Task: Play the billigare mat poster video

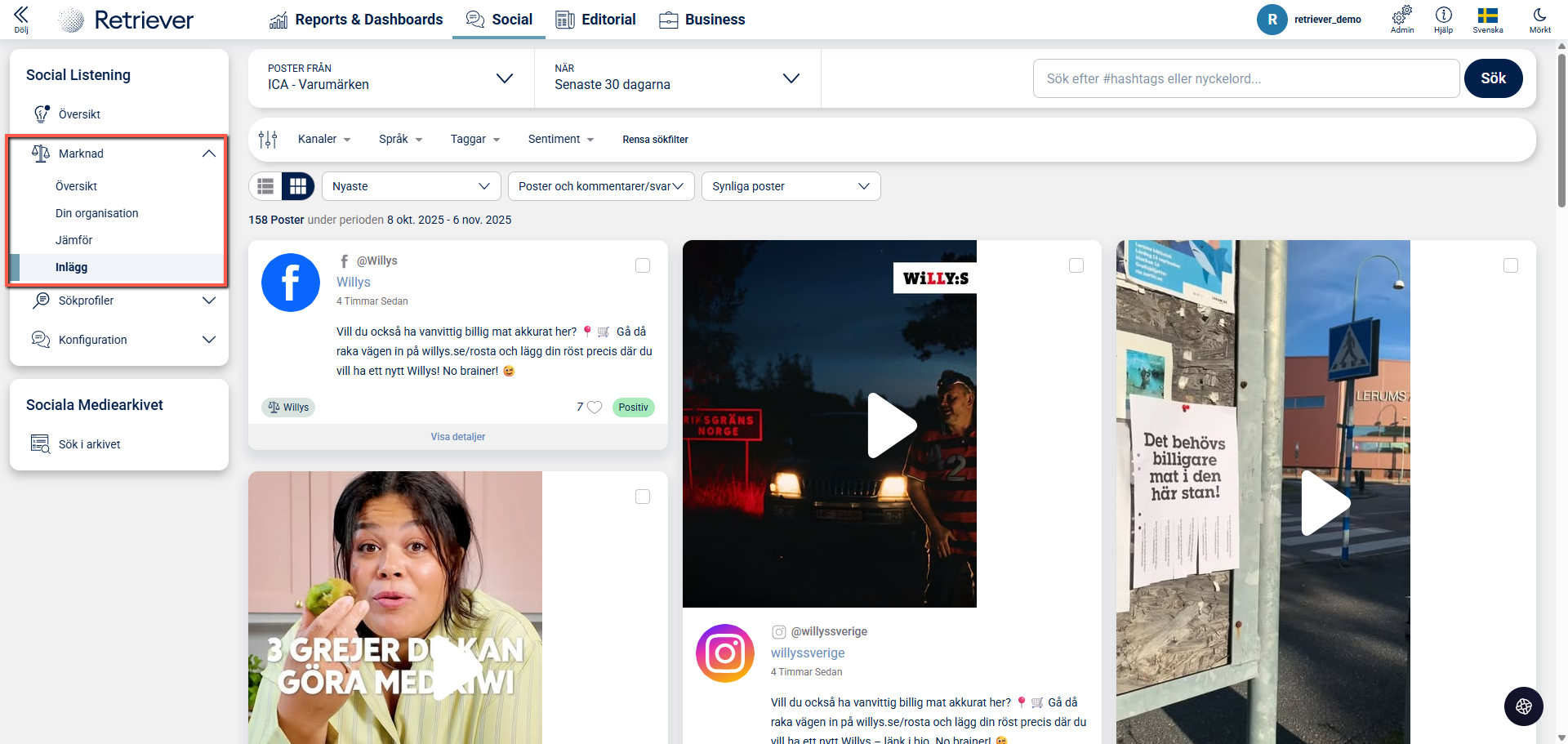Action: pyautogui.click(x=1325, y=502)
